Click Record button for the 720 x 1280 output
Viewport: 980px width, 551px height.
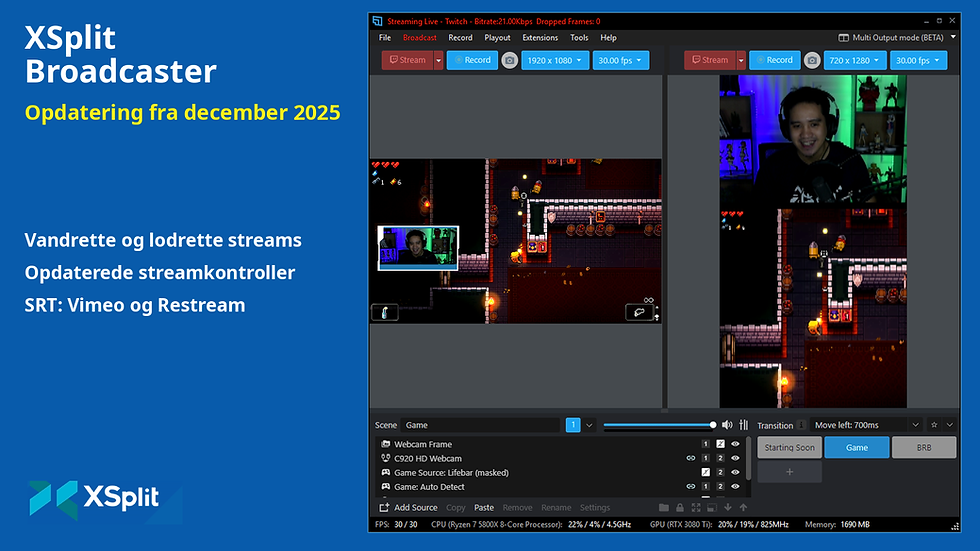coord(774,61)
